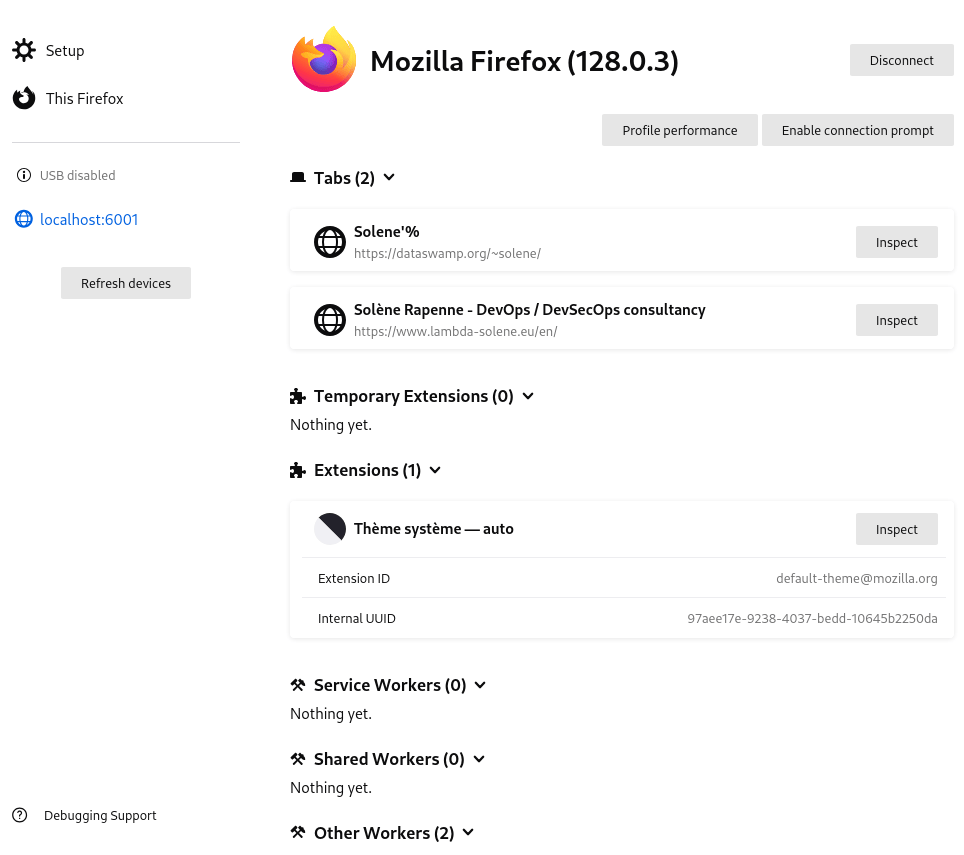Screen dimensions: 964x855
Task: Click the globe icon of Solène Rapenne tab
Action: pyautogui.click(x=330, y=320)
